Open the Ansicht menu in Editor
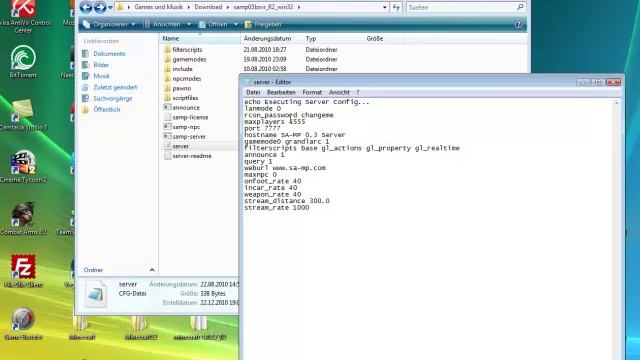Image resolution: width=640 pixels, height=360 pixels. [339, 92]
